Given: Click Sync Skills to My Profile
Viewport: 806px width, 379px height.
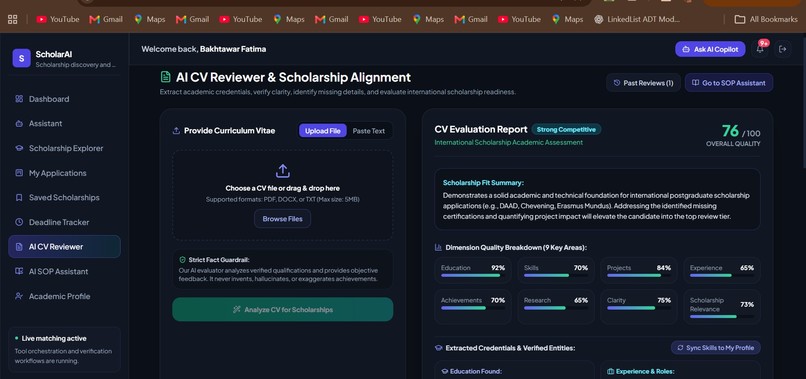Looking at the screenshot, I should 716,348.
